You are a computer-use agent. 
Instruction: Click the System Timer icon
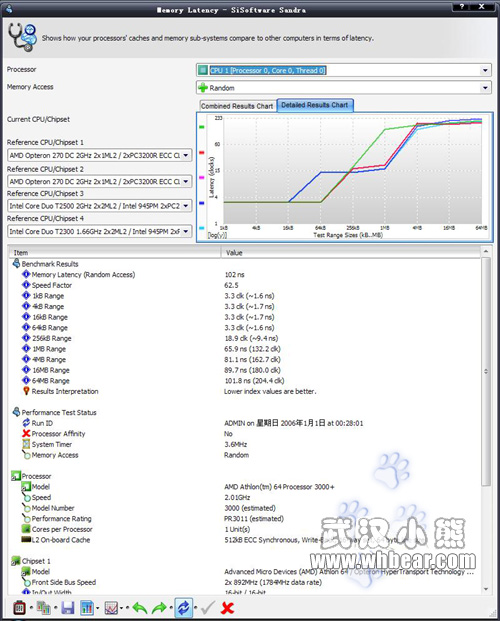[26, 444]
